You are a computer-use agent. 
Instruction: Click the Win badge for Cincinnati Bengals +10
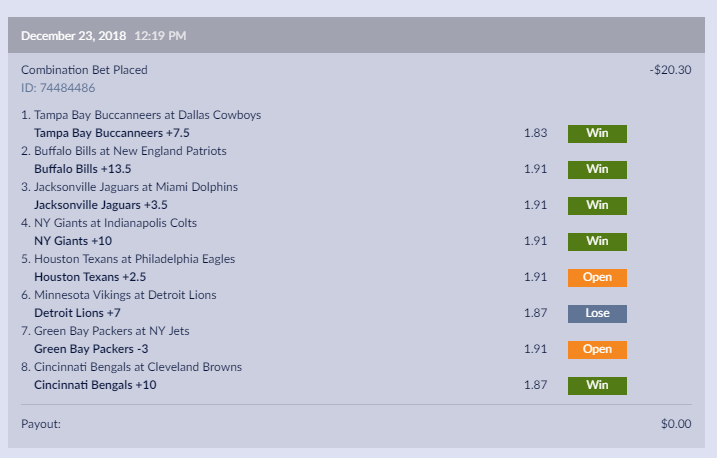pyautogui.click(x=597, y=386)
